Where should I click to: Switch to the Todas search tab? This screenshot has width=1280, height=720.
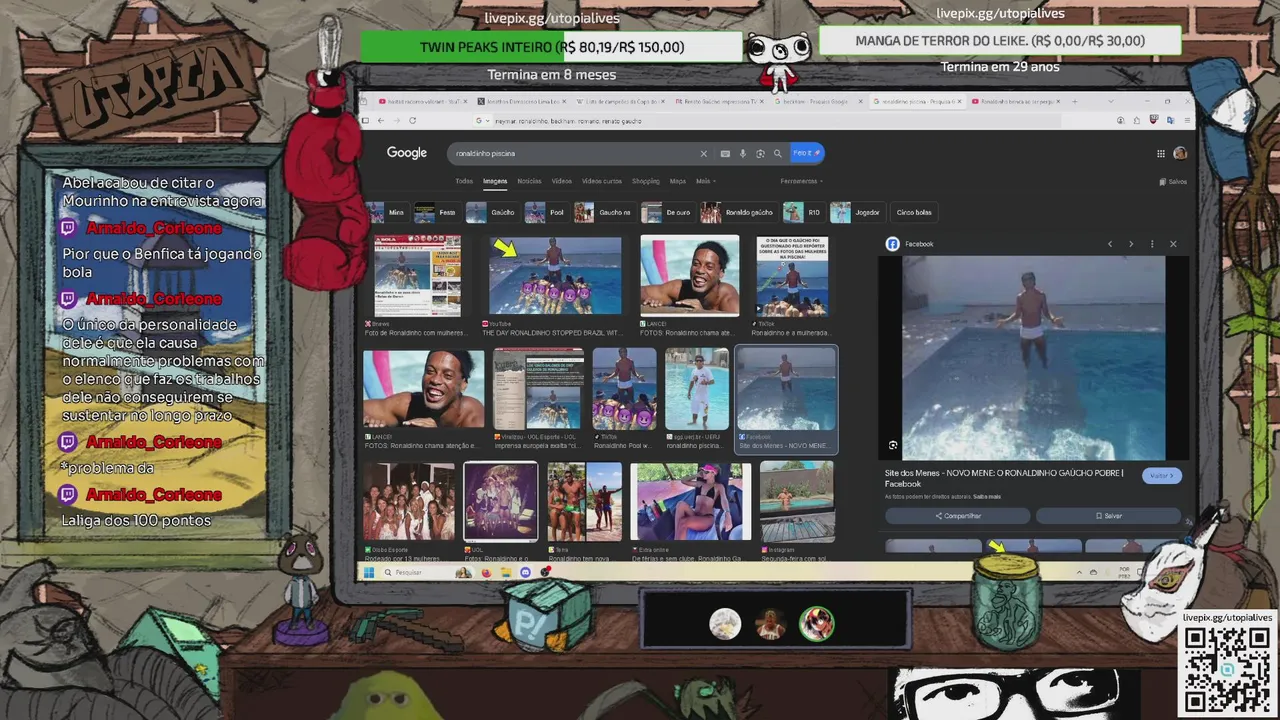[464, 181]
